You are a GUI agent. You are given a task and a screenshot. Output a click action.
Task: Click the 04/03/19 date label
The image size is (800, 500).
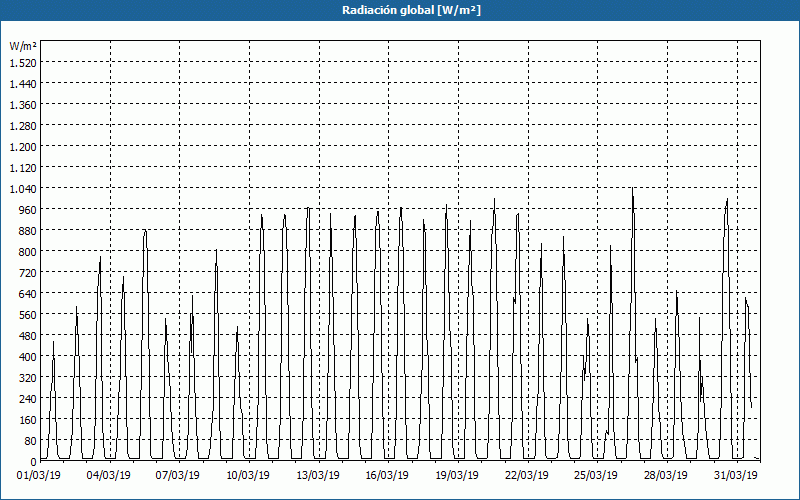(x=109, y=476)
